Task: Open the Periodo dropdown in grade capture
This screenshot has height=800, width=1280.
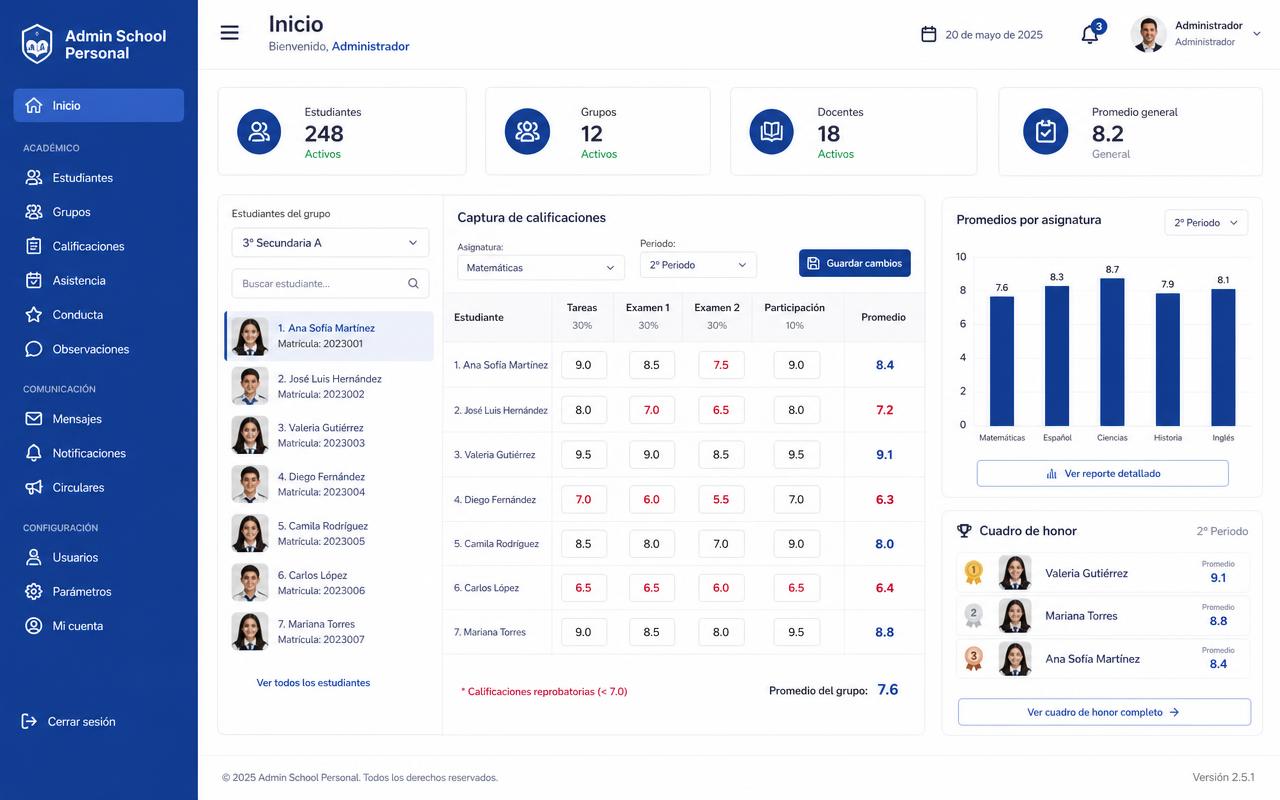Action: coord(698,265)
